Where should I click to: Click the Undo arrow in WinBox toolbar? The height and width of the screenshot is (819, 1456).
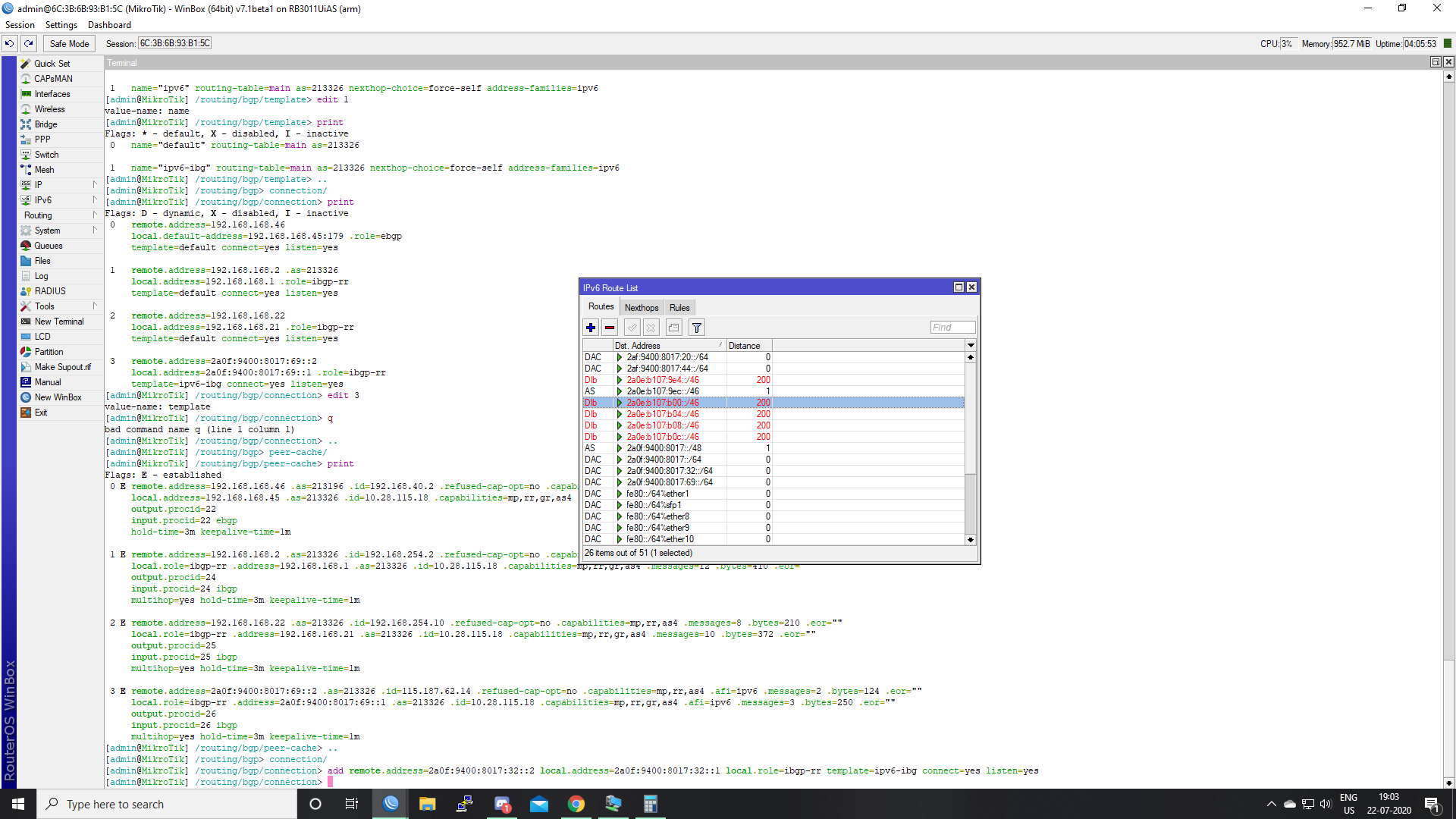10,44
